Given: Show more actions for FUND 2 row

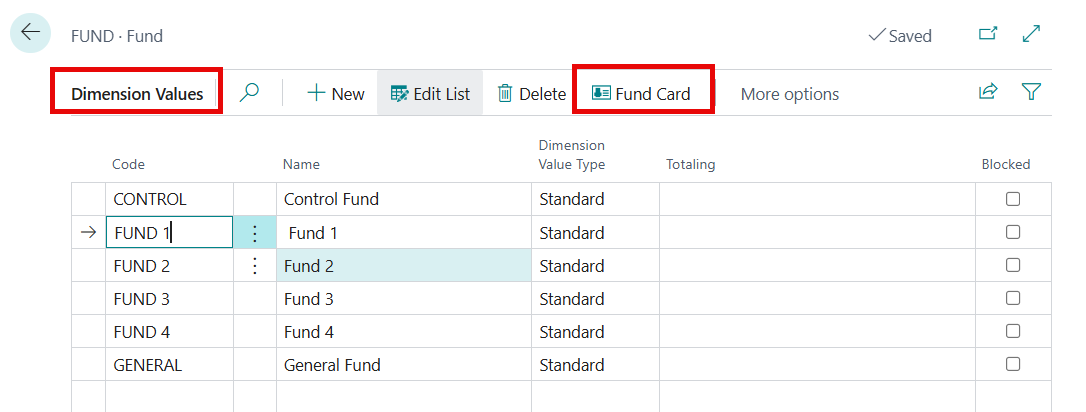Looking at the screenshot, I should click(x=255, y=266).
